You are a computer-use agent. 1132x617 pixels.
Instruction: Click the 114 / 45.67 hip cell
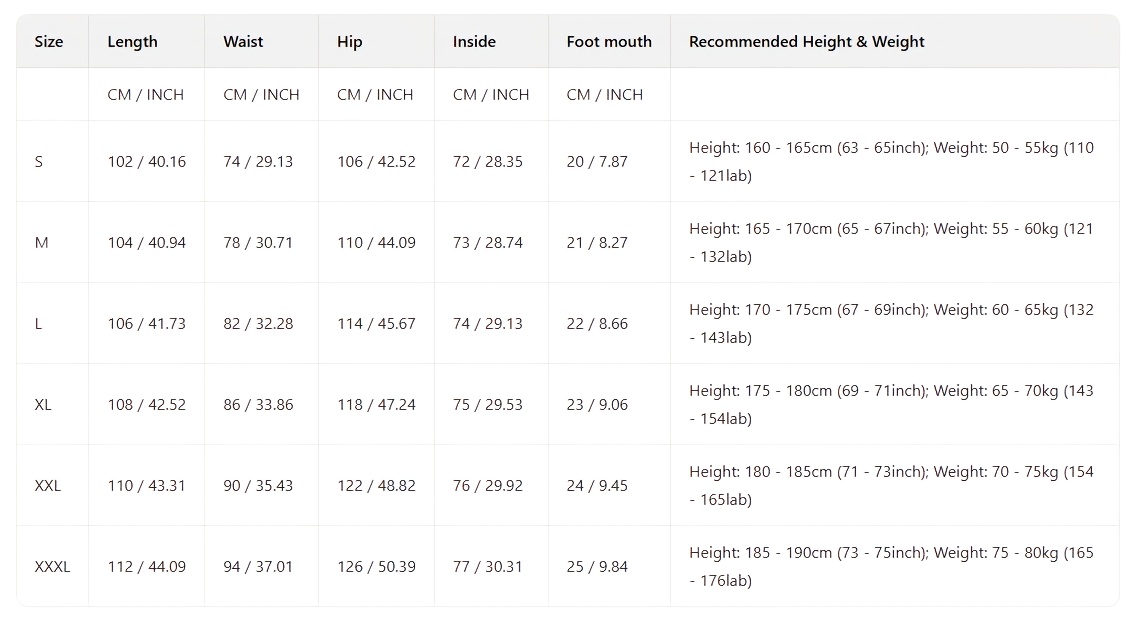pyautogui.click(x=376, y=324)
